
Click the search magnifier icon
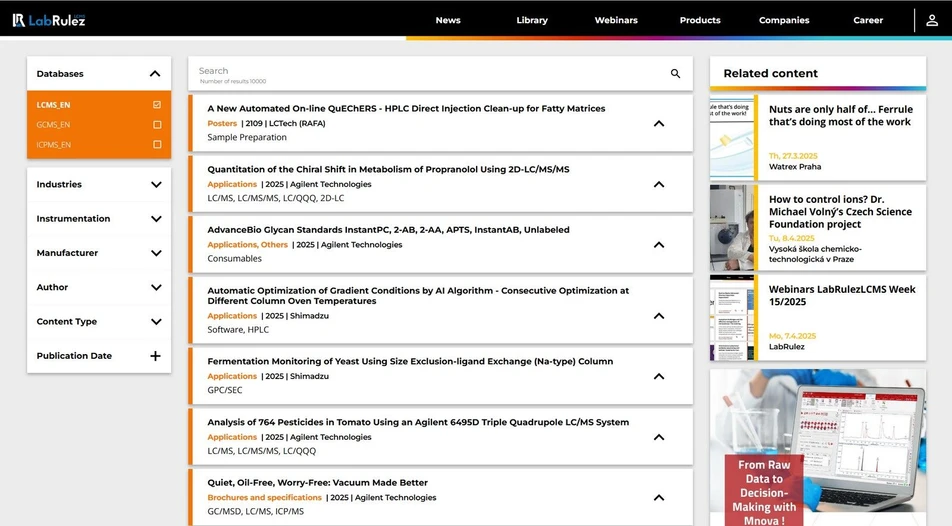pyautogui.click(x=675, y=73)
